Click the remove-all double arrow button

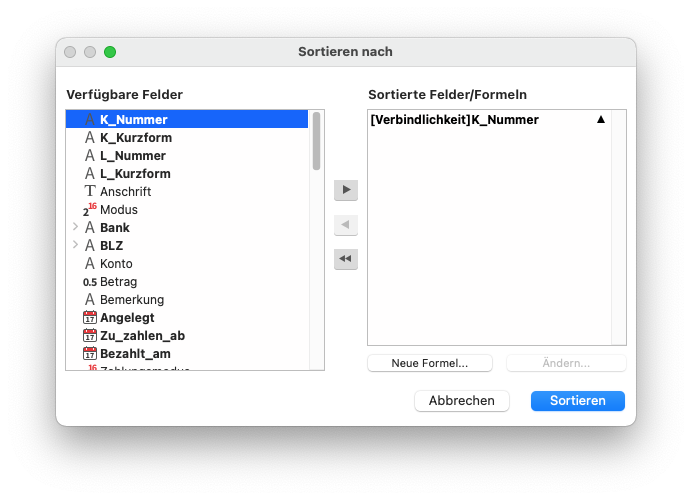coord(346,259)
